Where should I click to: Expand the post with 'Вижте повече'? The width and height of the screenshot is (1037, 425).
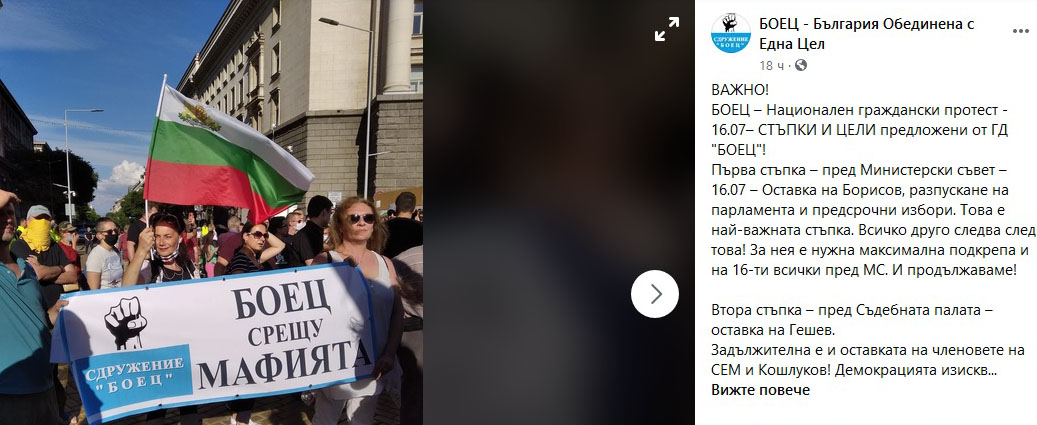[x=760, y=390]
